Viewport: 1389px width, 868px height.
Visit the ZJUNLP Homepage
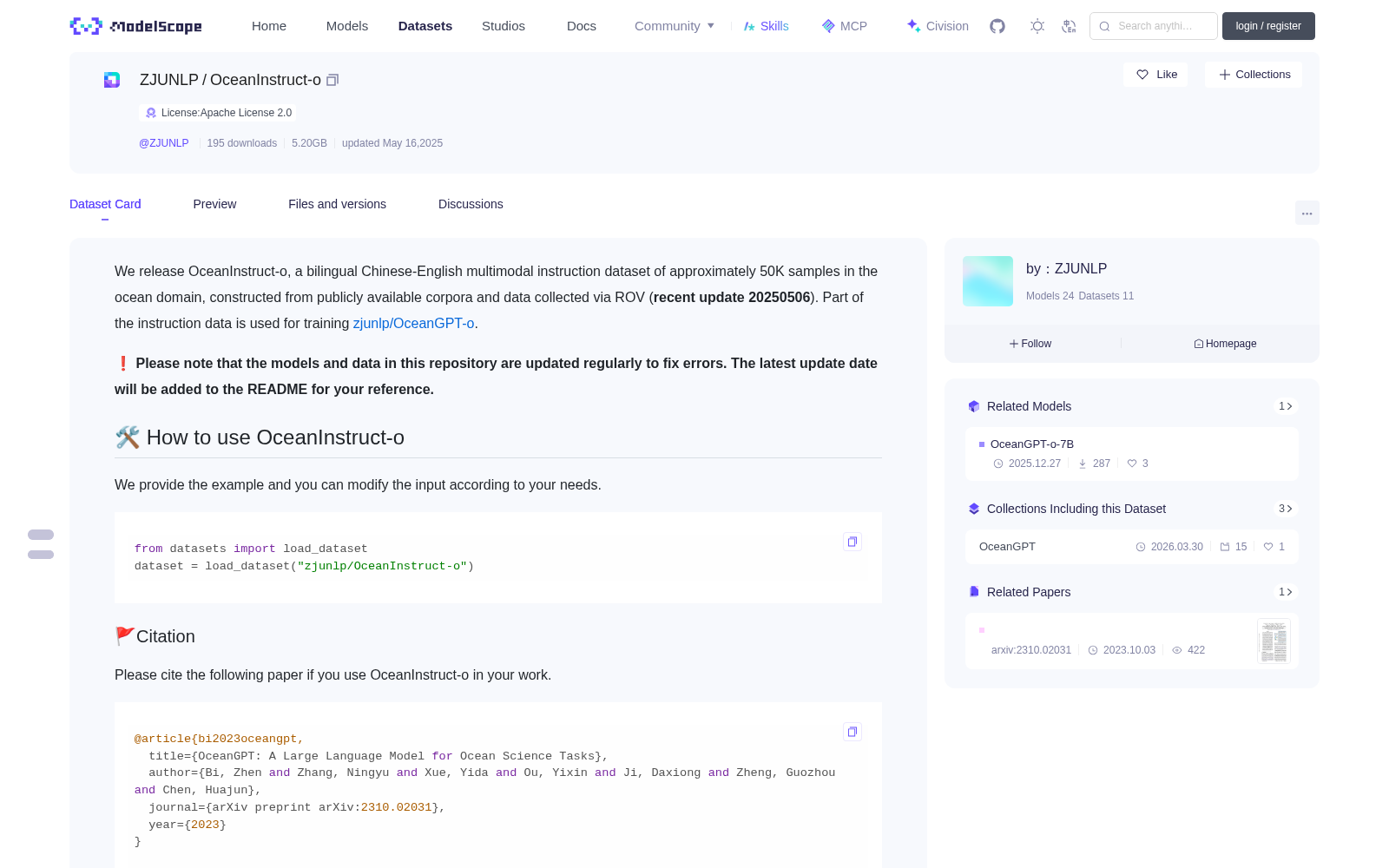(1225, 344)
